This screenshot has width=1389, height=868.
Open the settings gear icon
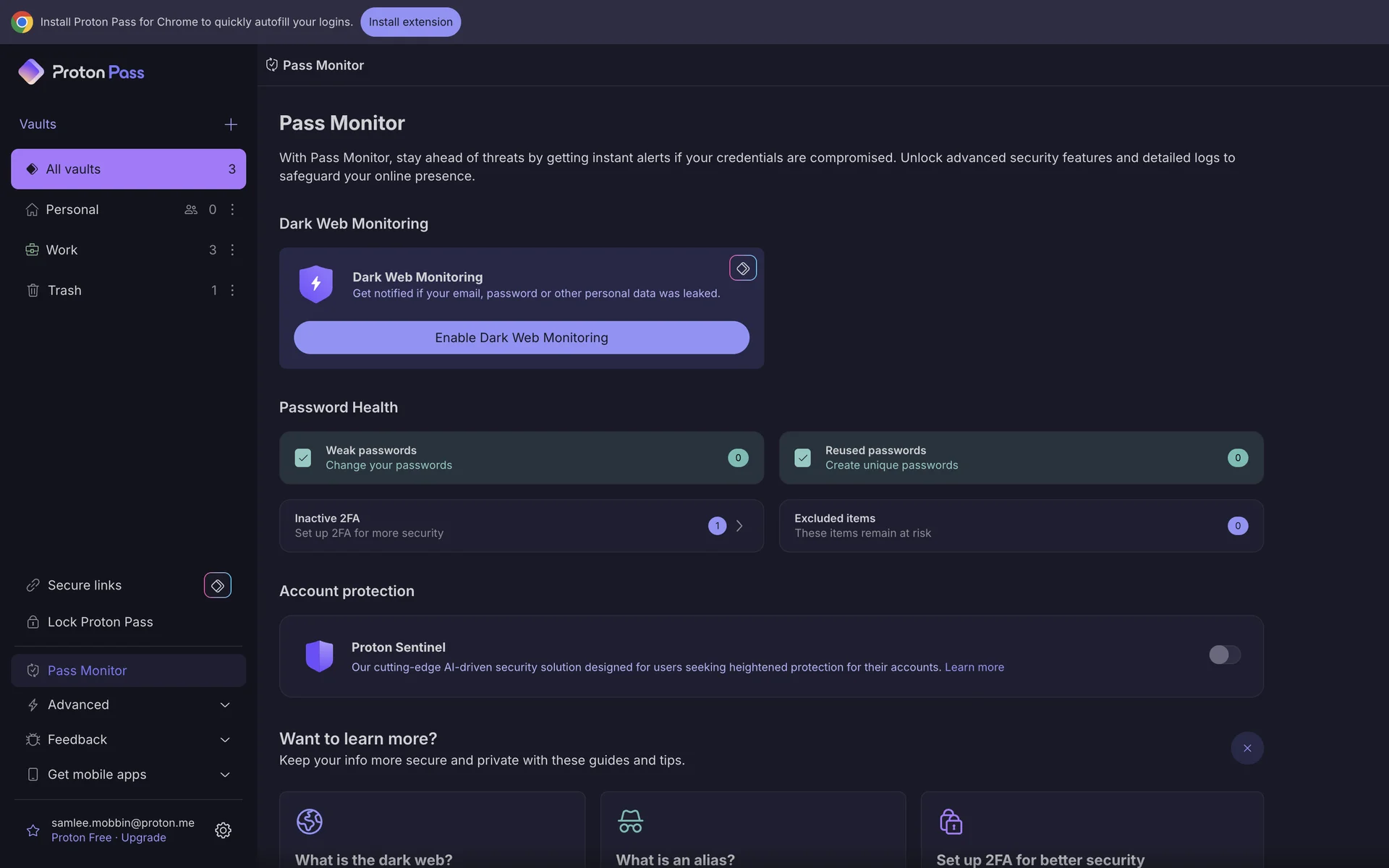[223, 830]
